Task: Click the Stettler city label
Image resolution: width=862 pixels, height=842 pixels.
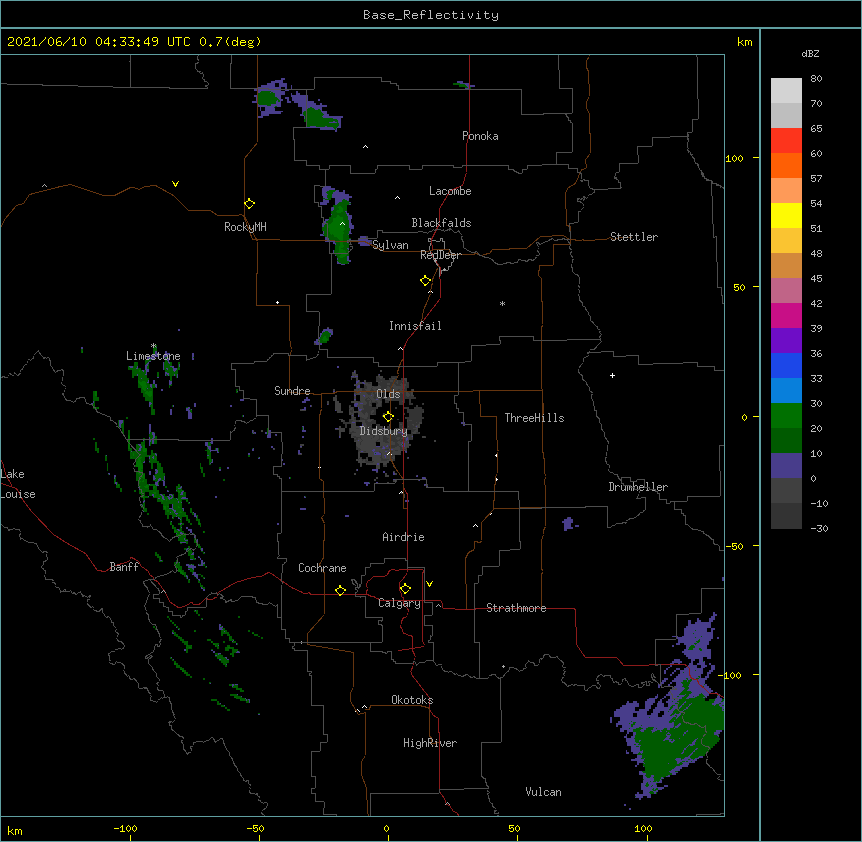Action: point(633,237)
